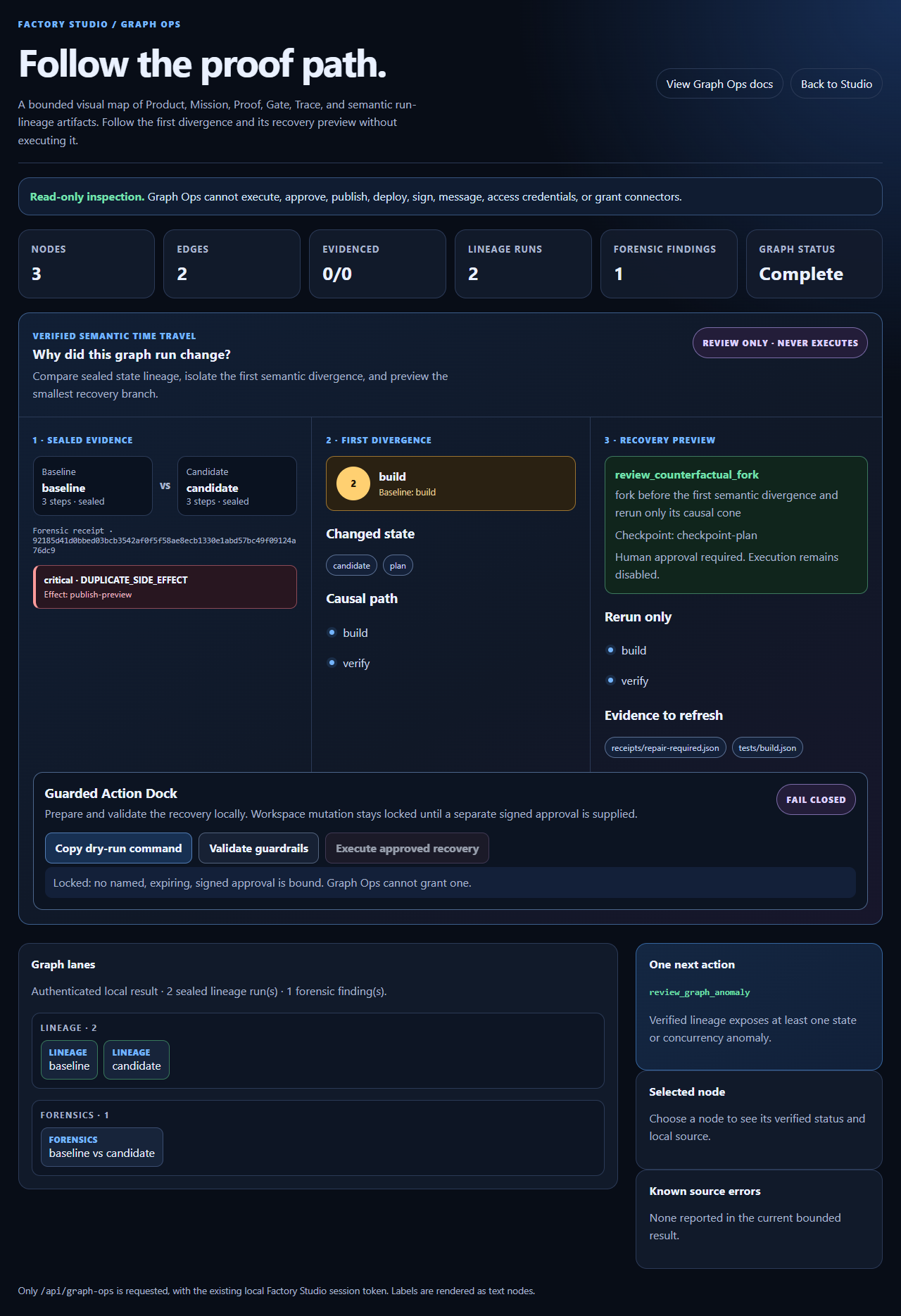
Task: Click the review_graph_anomaly next action text
Action: (x=699, y=992)
